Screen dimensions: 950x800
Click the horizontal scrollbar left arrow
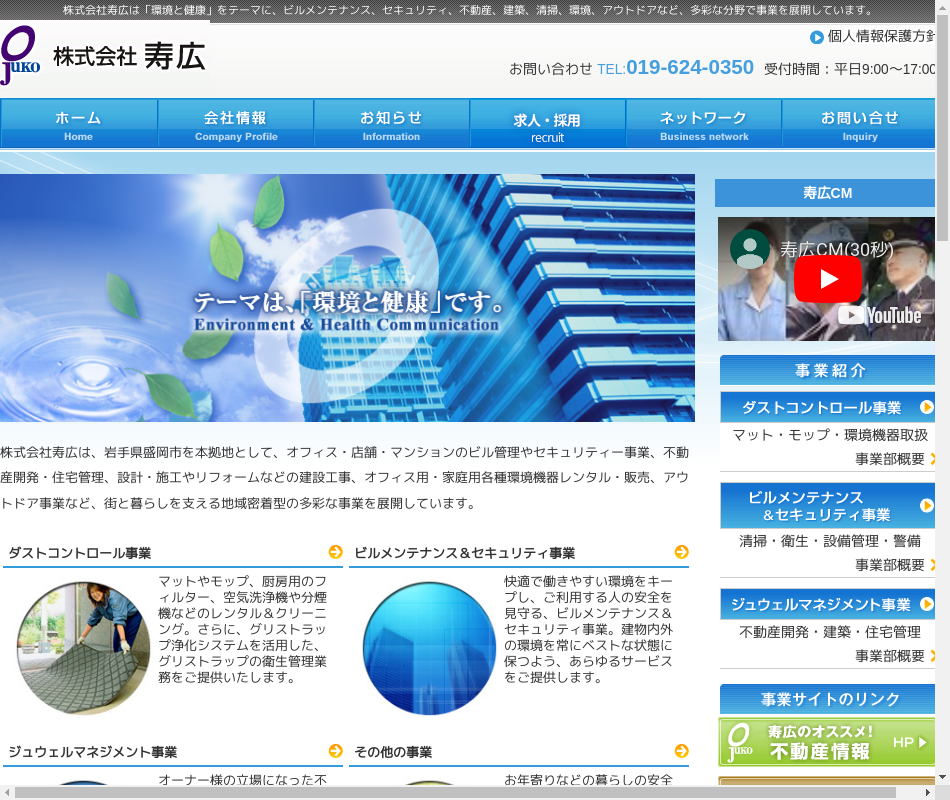point(7,793)
